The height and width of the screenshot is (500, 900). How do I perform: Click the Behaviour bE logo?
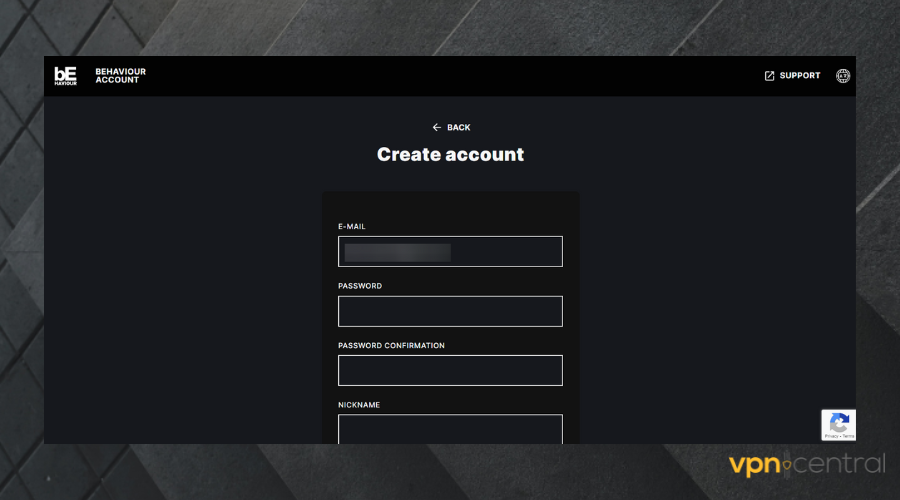pos(65,76)
